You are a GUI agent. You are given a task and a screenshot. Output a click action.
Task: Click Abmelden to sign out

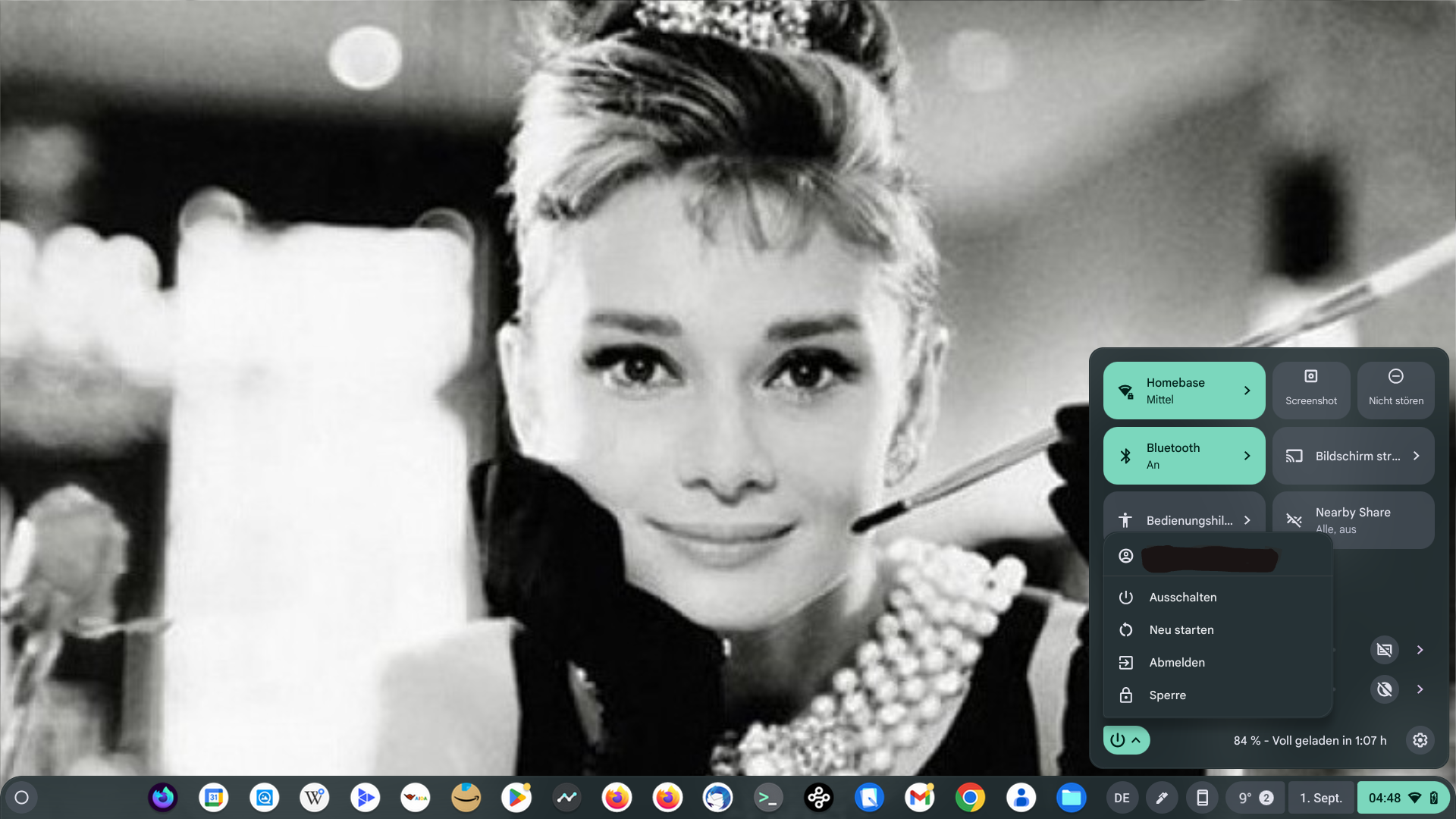click(1176, 663)
